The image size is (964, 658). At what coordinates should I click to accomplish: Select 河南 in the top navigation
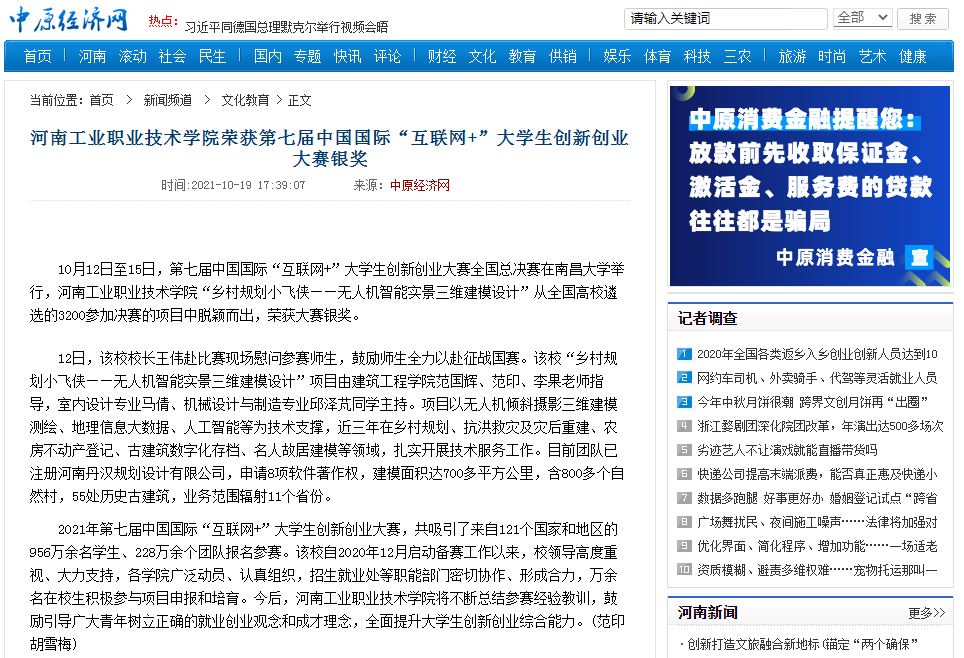[x=92, y=56]
